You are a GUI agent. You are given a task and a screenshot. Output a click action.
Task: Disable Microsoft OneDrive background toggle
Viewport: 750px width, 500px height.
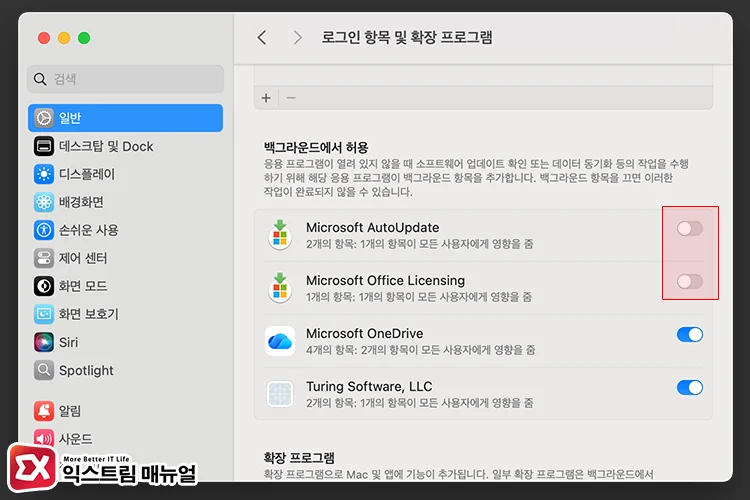click(690, 334)
